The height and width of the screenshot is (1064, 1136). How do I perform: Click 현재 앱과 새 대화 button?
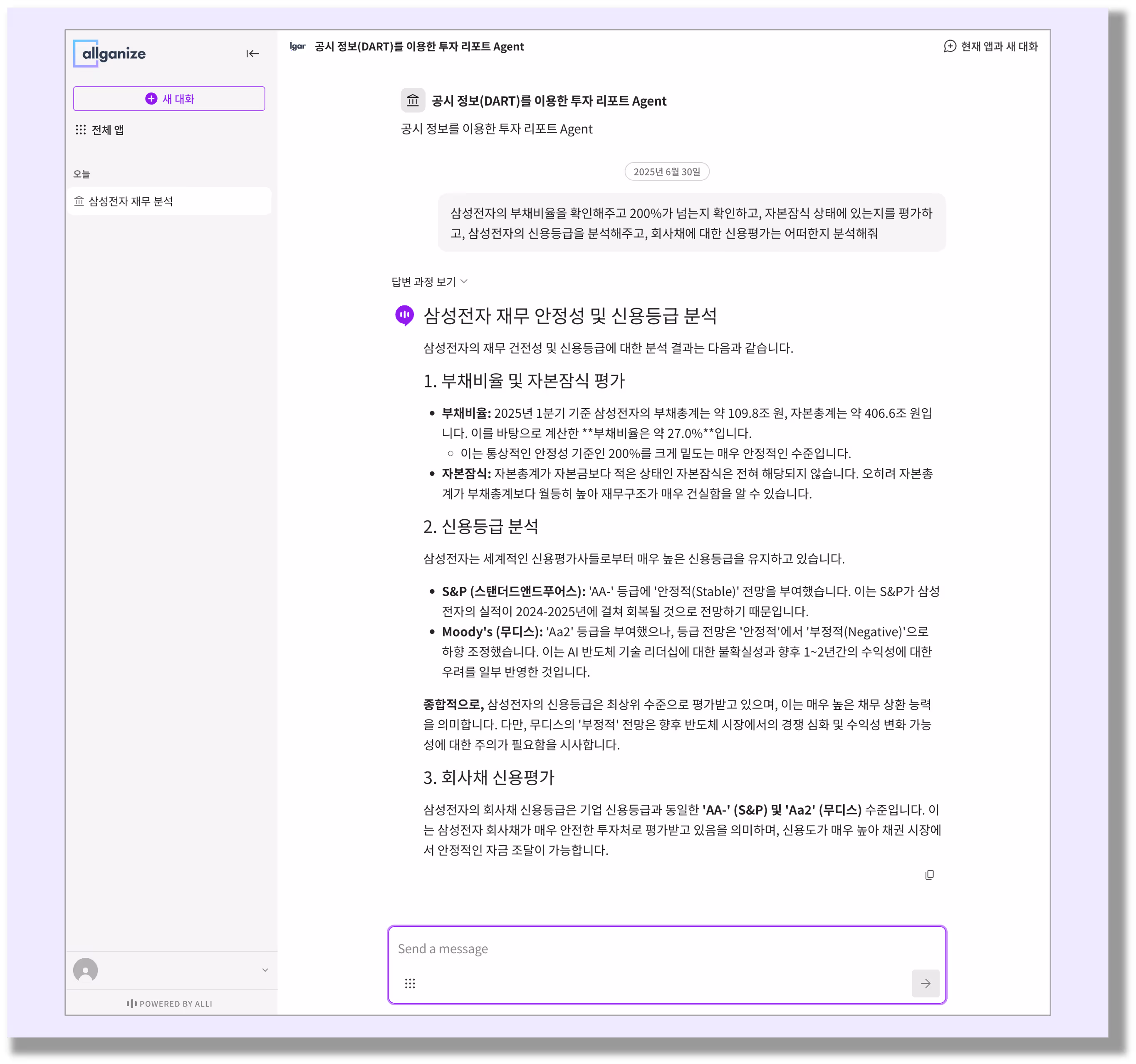990,46
